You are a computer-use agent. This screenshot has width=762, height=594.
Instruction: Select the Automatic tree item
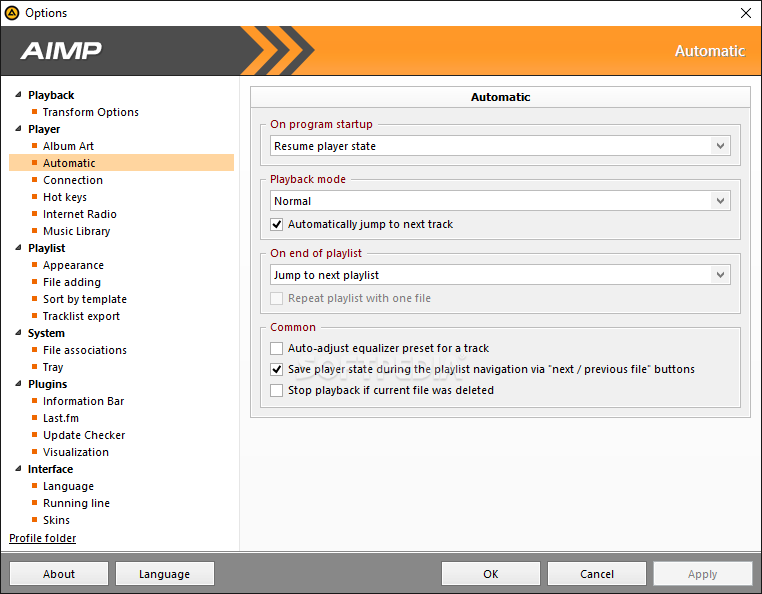click(x=121, y=163)
